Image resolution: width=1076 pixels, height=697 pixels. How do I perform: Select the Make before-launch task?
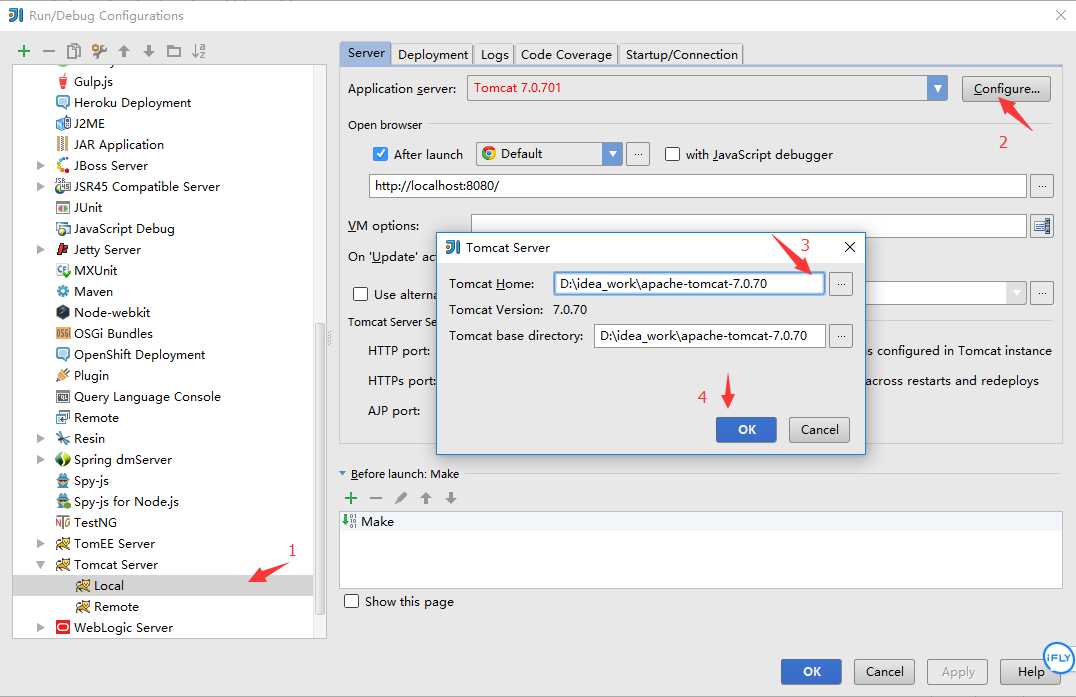pyautogui.click(x=701, y=521)
